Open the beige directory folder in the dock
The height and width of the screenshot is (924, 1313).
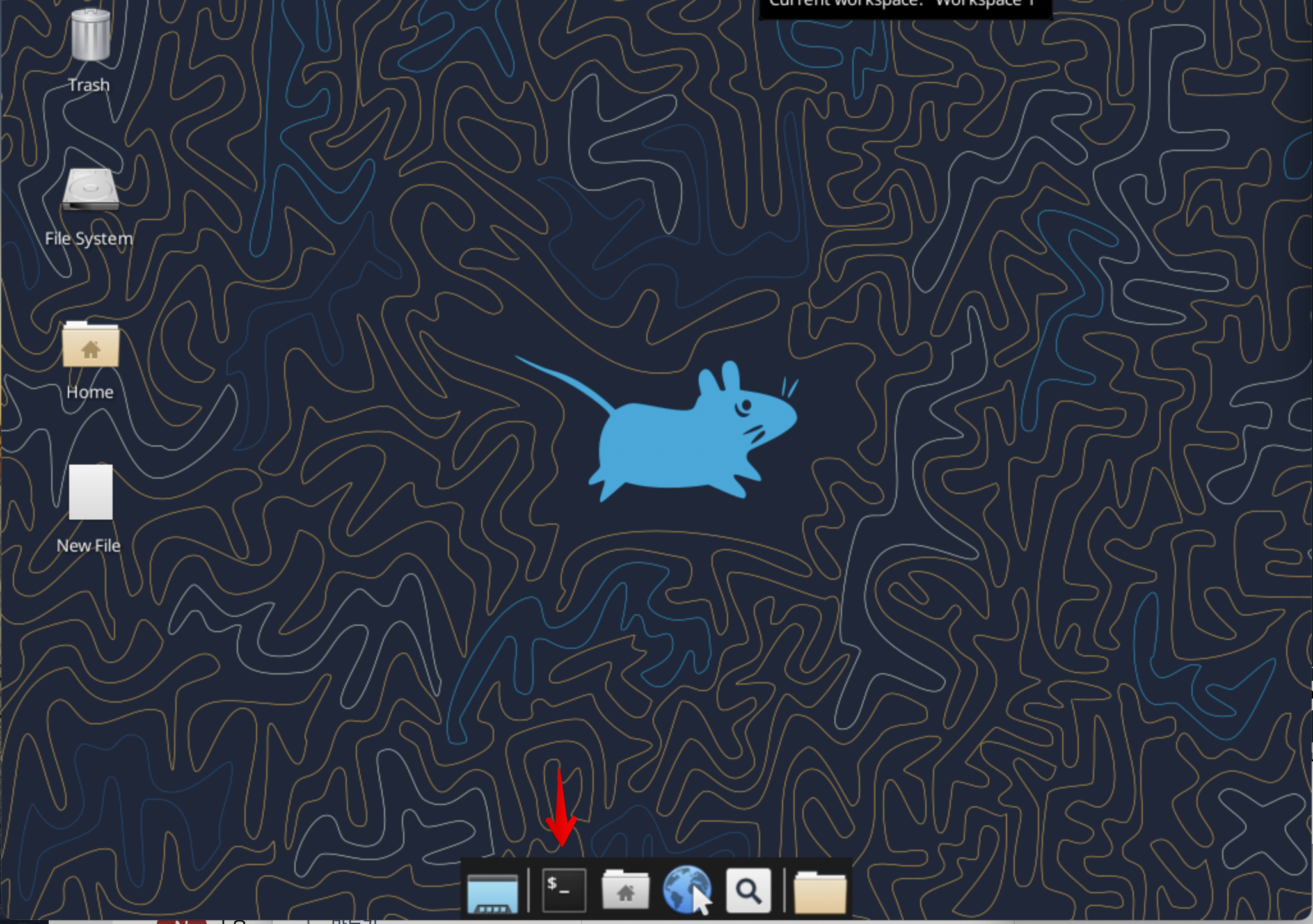(820, 892)
